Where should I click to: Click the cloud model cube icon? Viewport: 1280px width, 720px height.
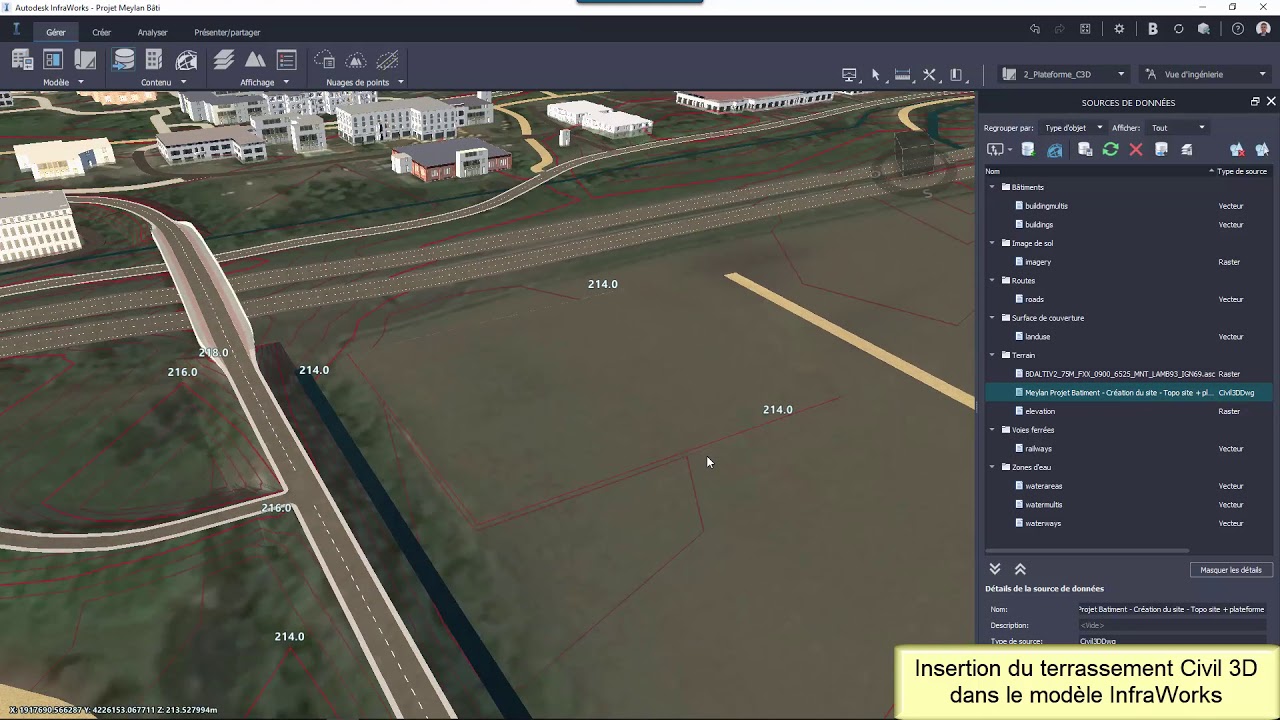(x=1204, y=29)
